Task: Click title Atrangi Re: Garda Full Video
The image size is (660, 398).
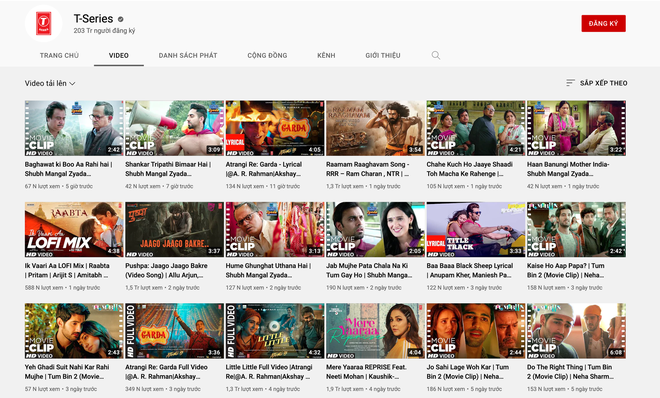Action: (166, 372)
